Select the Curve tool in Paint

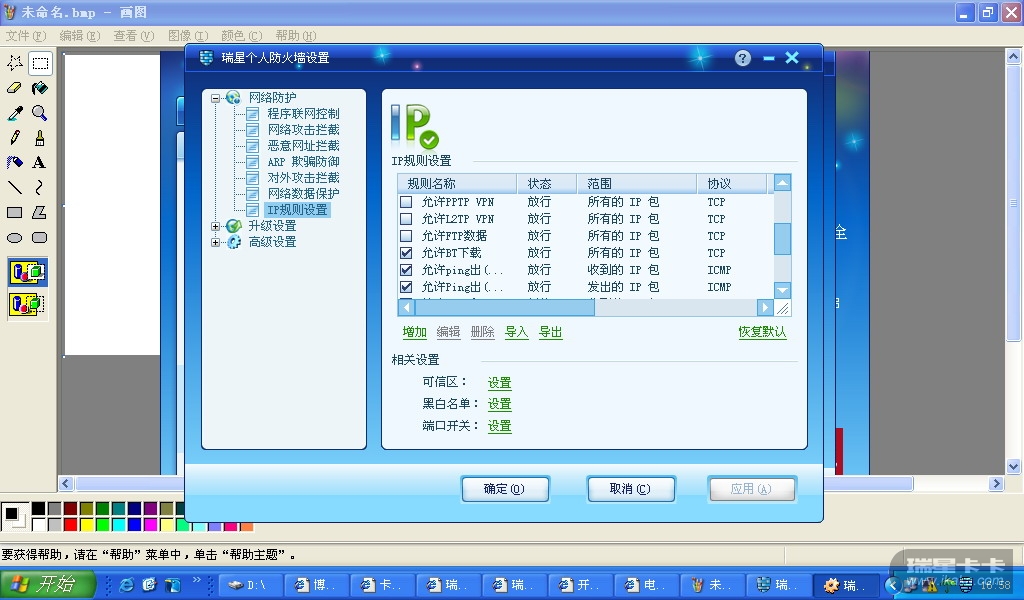point(40,187)
